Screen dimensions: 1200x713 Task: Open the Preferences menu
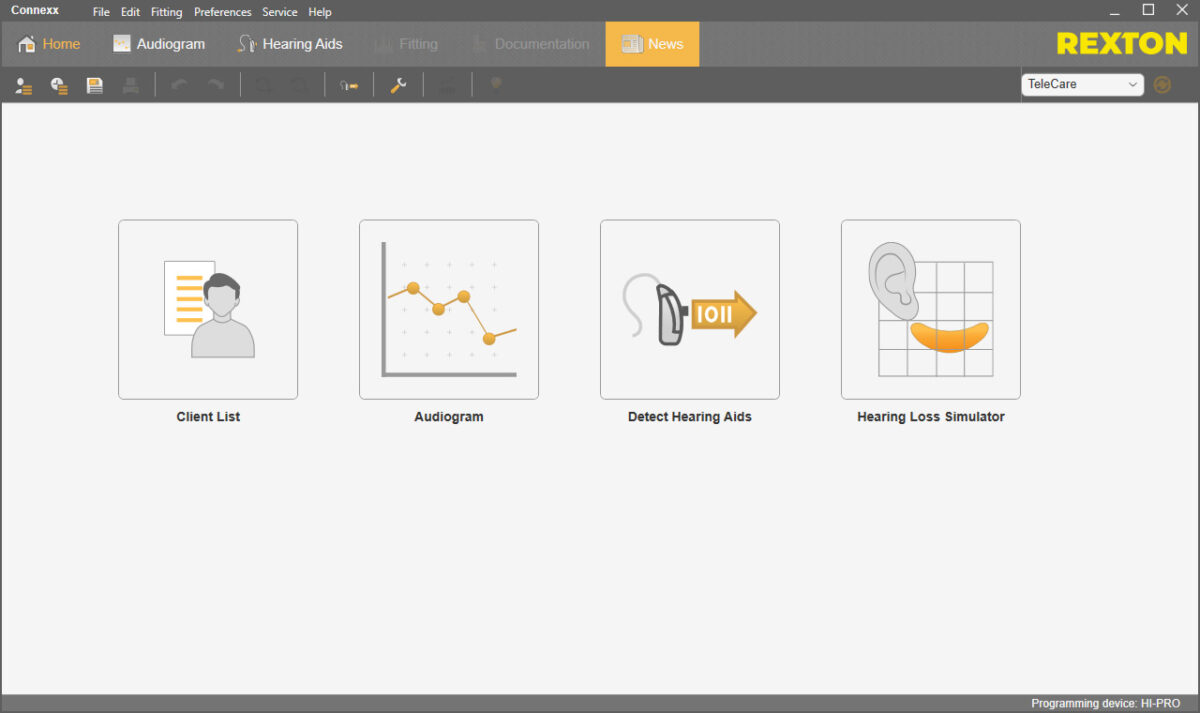[222, 12]
